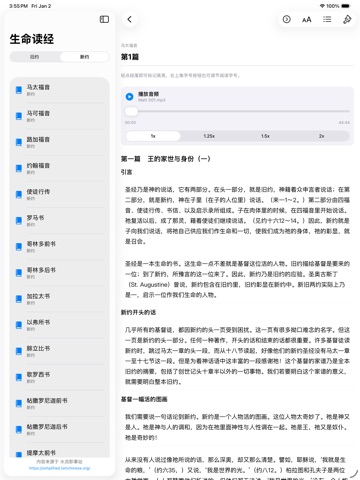
Task: Tap the 00:00 elapsed time label
Action: click(130, 123)
